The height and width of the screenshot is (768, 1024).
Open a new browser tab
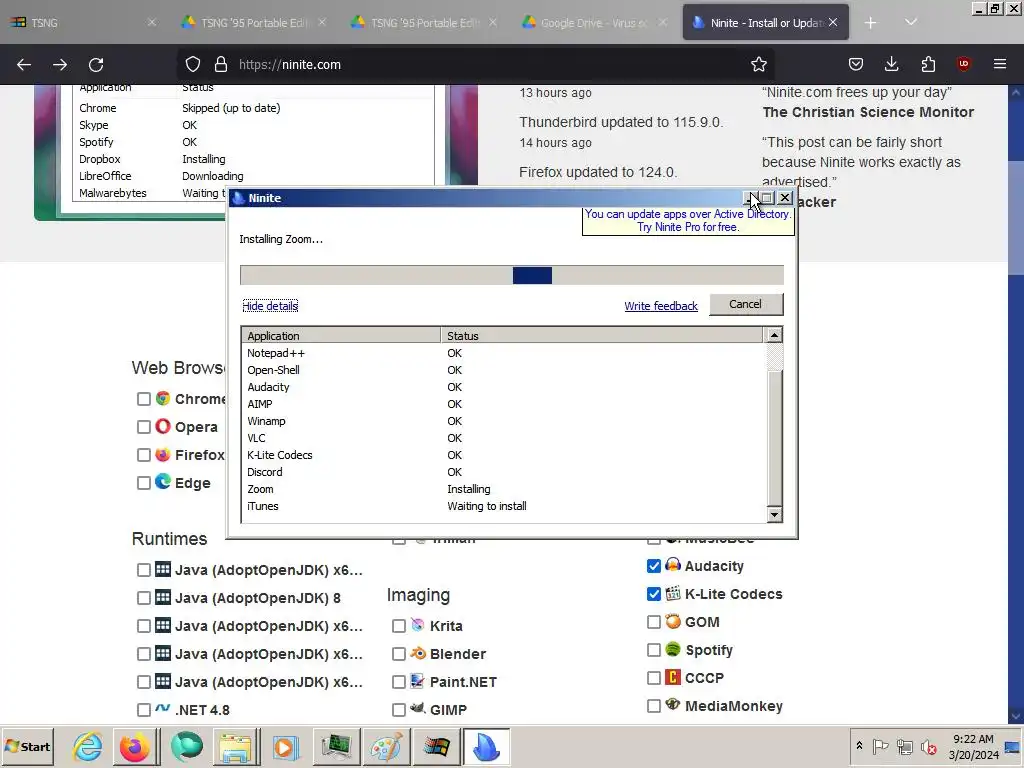pyautogui.click(x=871, y=23)
